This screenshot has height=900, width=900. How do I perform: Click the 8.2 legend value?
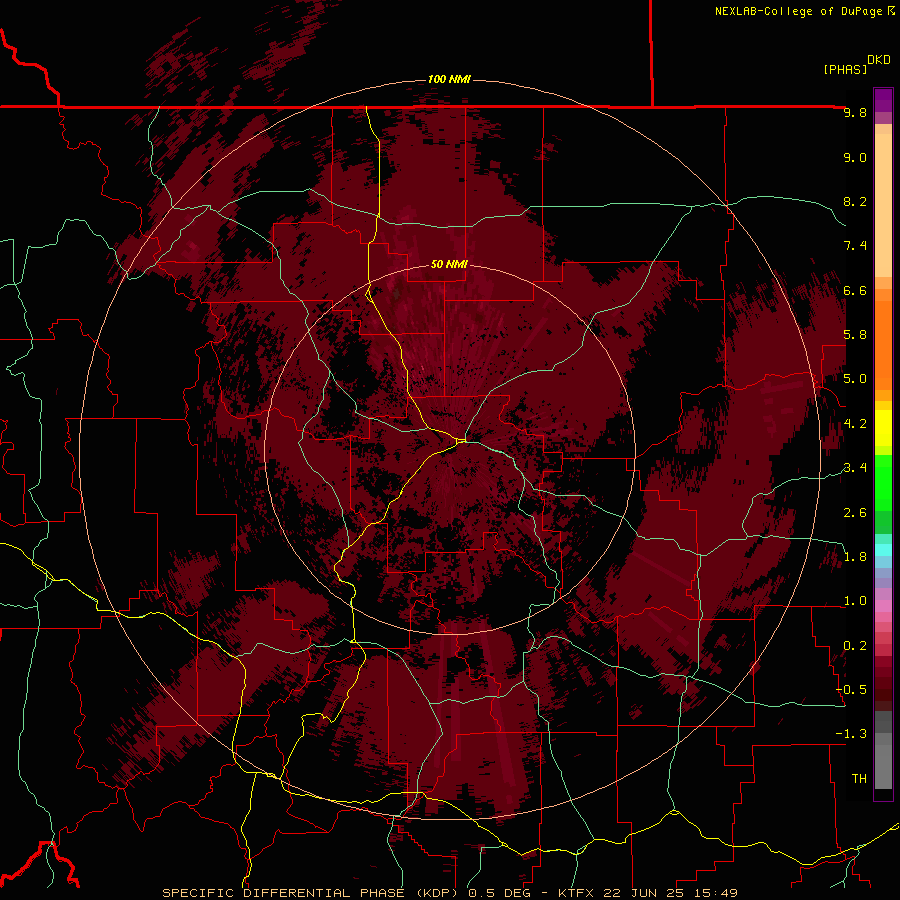point(855,201)
